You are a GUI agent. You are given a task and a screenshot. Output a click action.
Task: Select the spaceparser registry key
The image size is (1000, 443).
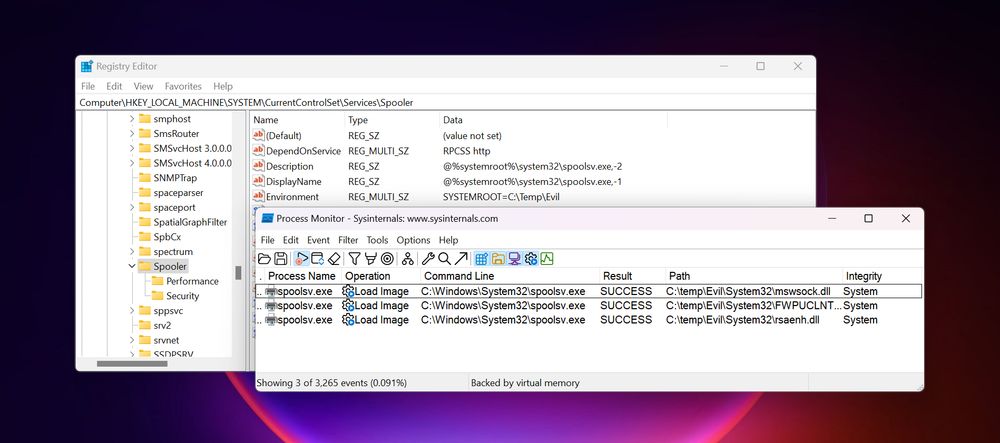178,192
